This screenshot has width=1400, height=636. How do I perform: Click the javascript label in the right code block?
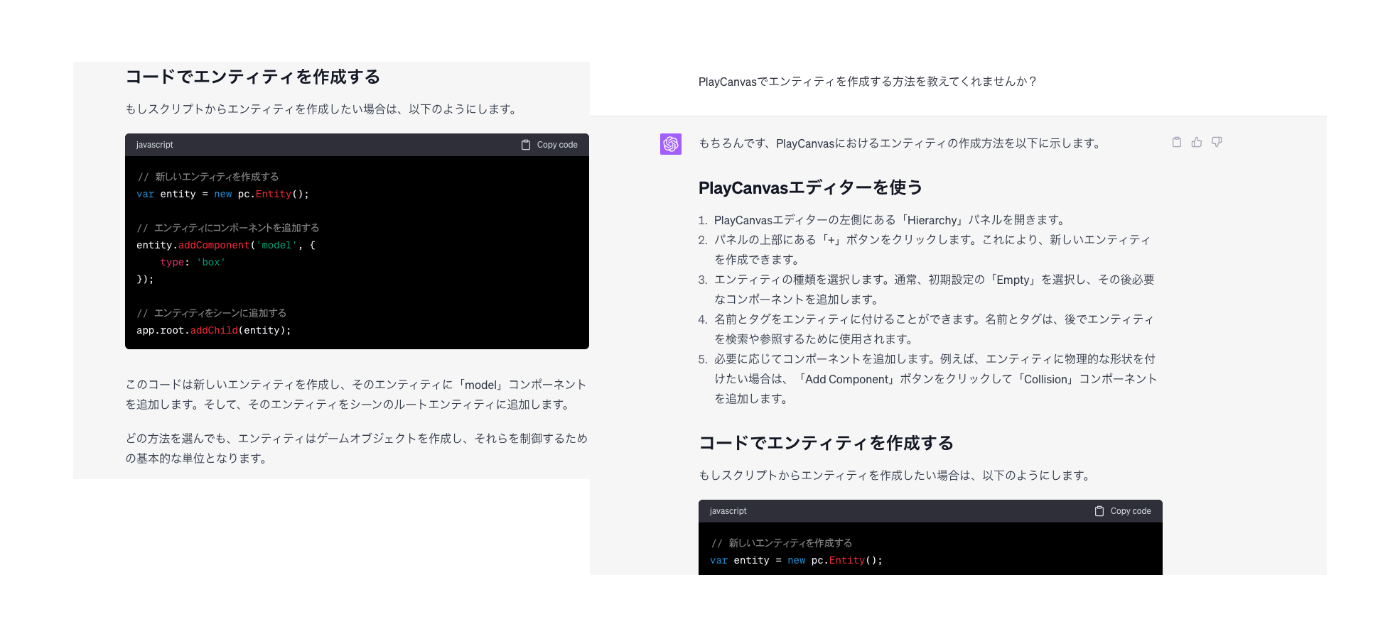[x=728, y=511]
